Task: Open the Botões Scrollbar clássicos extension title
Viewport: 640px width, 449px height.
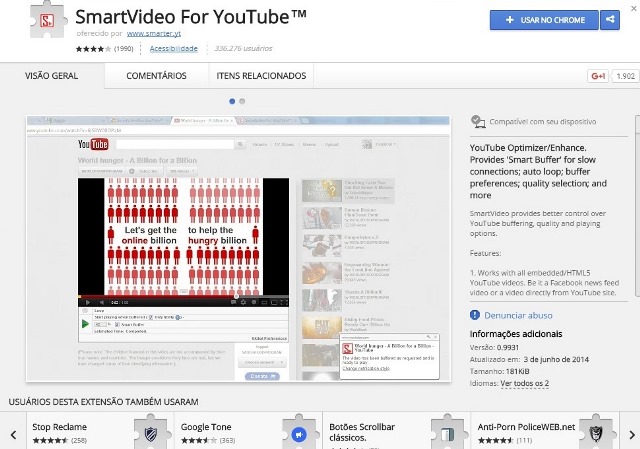Action: pos(362,432)
